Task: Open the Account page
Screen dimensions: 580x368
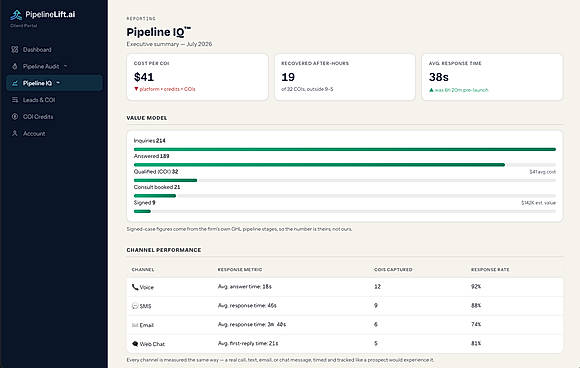Action: pyautogui.click(x=54, y=133)
